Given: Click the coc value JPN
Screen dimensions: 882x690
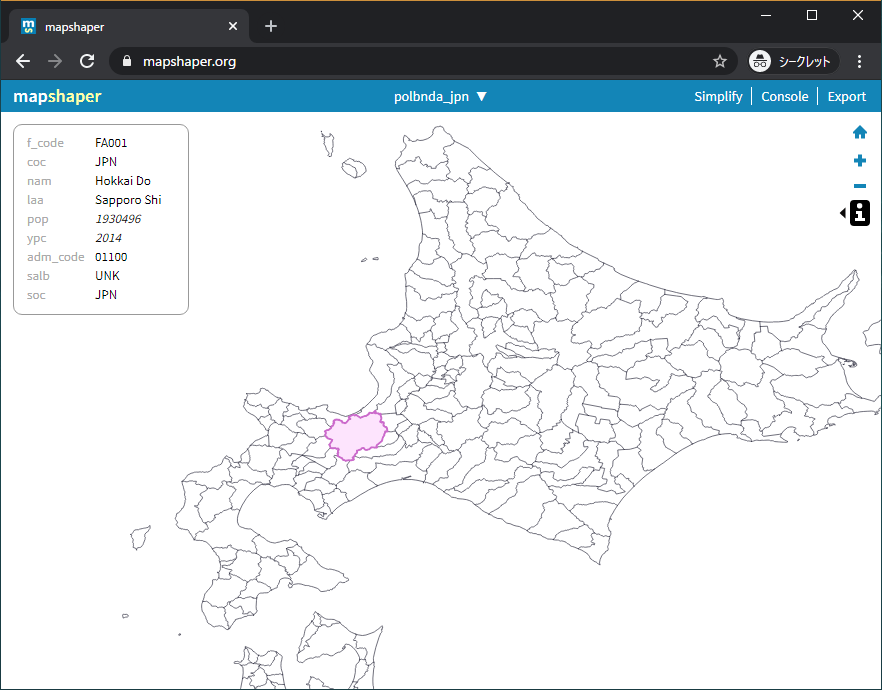Looking at the screenshot, I should pos(106,161).
